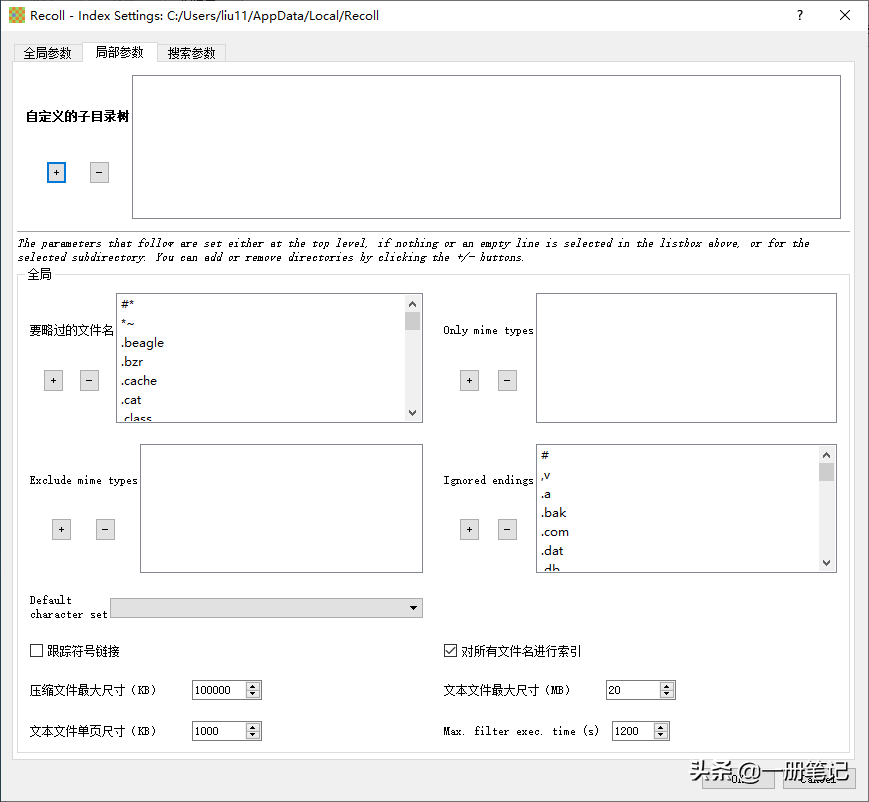Switch to the 全局参数 tab
The height and width of the screenshot is (802, 869).
(48, 53)
